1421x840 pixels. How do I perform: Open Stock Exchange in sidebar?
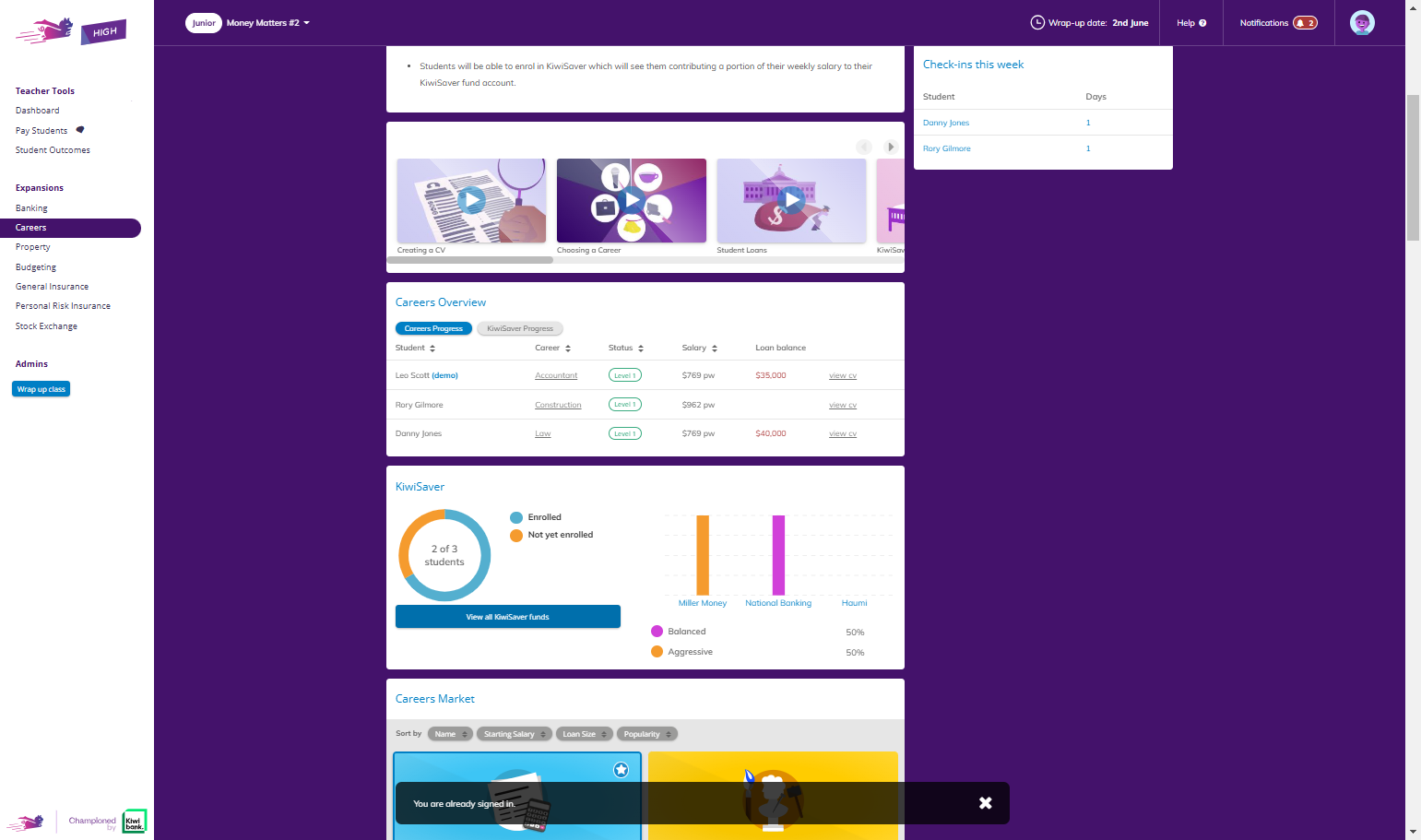[46, 326]
